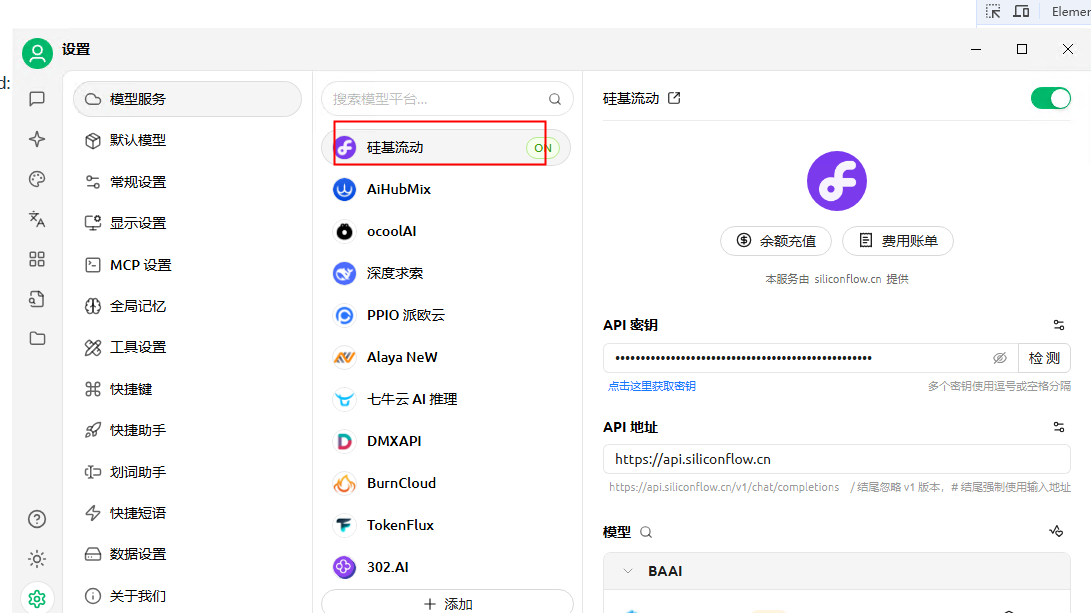Select the 302.AI provider
Screen dimensions: 1091x613
click(446, 567)
